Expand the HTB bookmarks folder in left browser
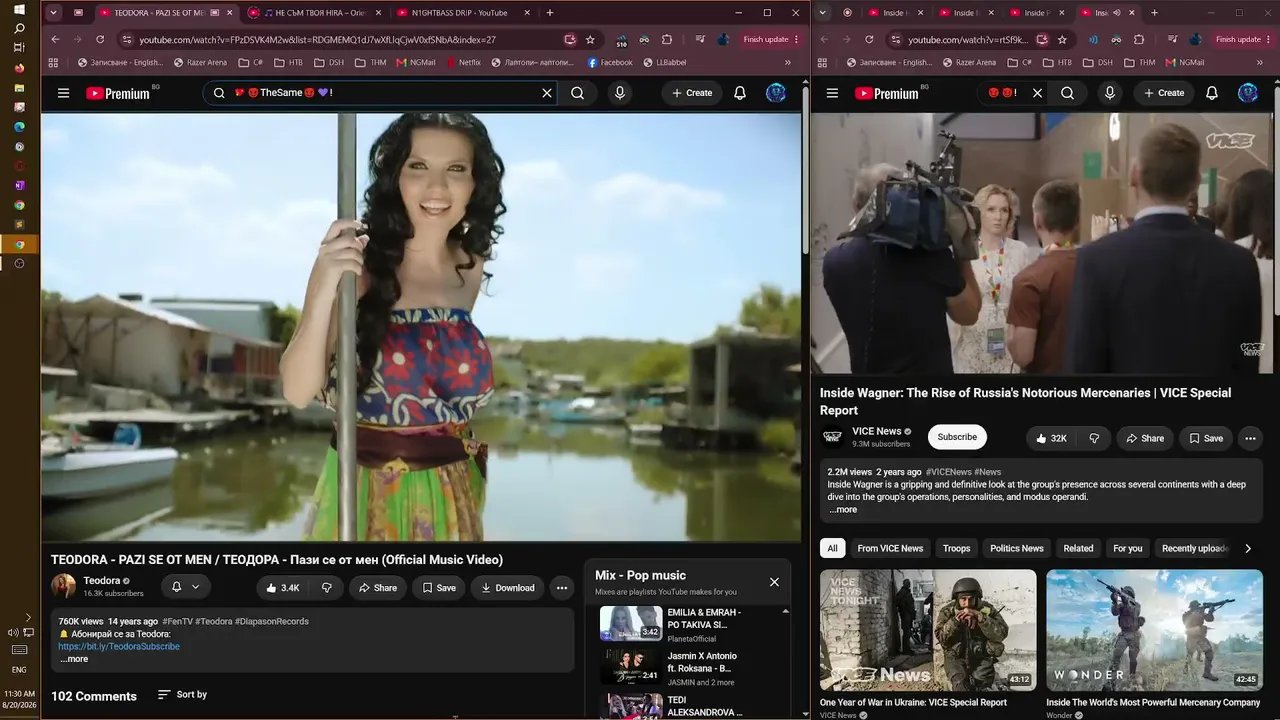Viewport: 1280px width, 720px height. click(288, 62)
